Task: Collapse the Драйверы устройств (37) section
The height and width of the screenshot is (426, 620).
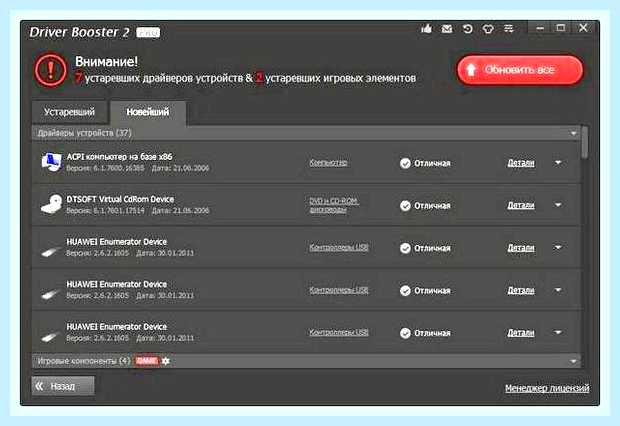Action: [x=573, y=133]
